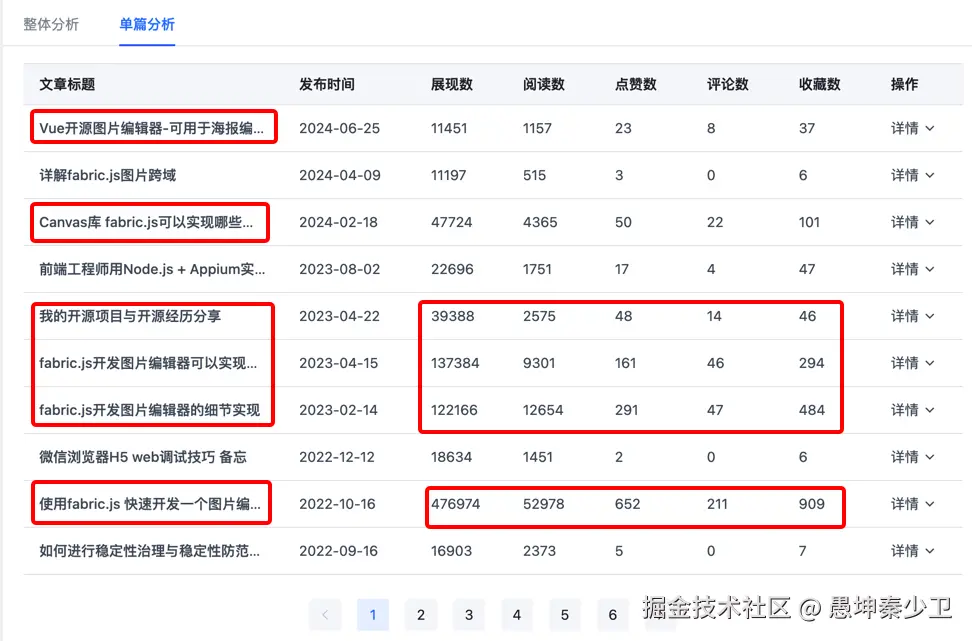Click reads value 52978
The width and height of the screenshot is (972, 641).
click(544, 504)
